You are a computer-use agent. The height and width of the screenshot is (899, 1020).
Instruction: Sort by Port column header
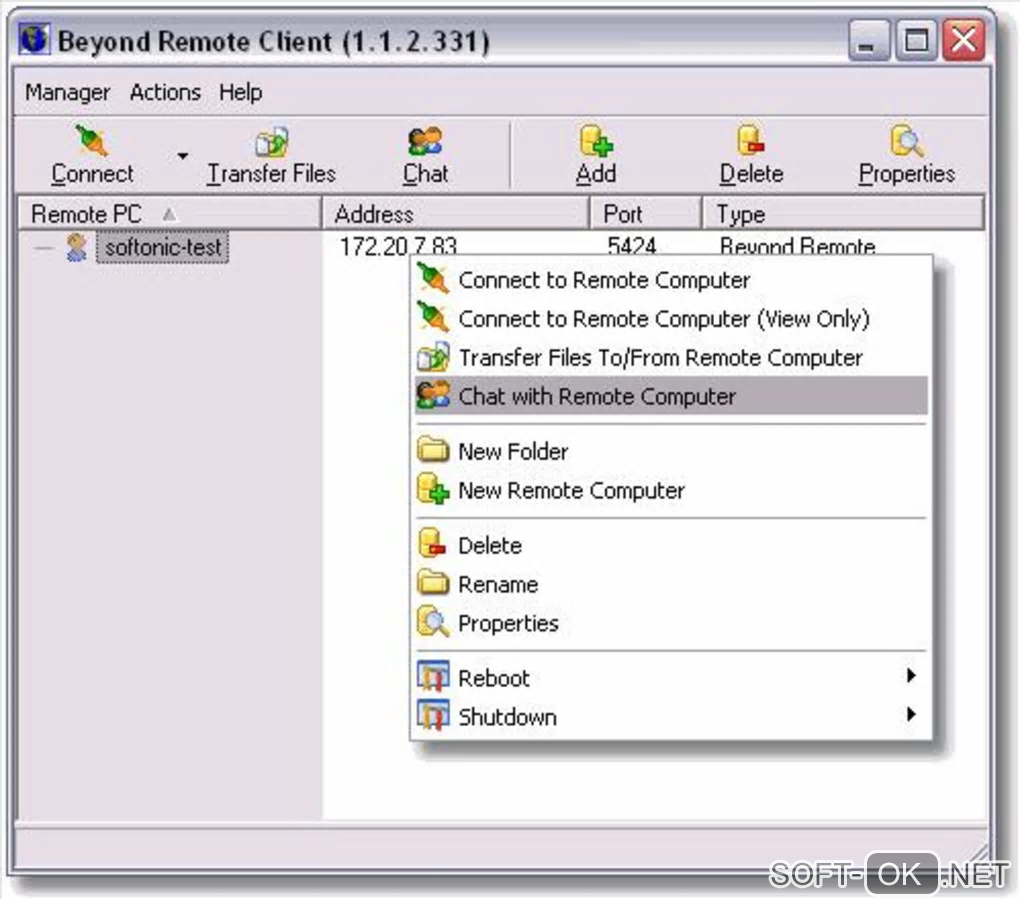[646, 213]
